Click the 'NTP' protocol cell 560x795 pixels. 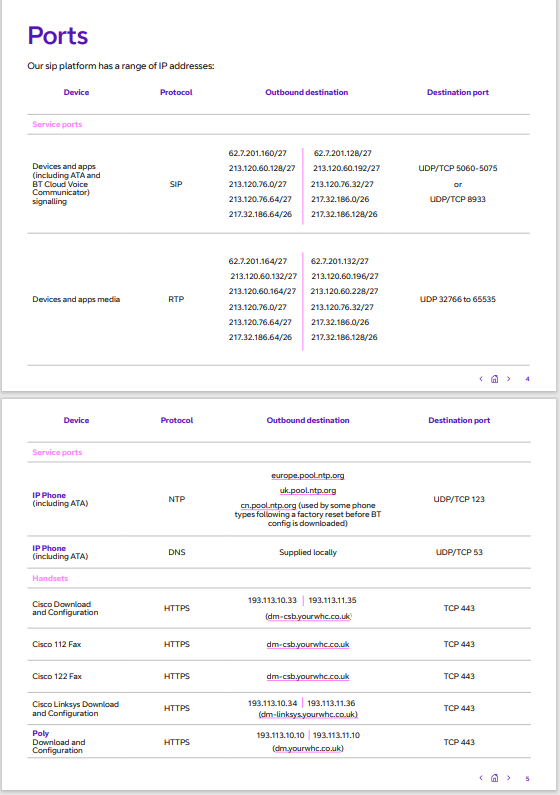tap(176, 499)
